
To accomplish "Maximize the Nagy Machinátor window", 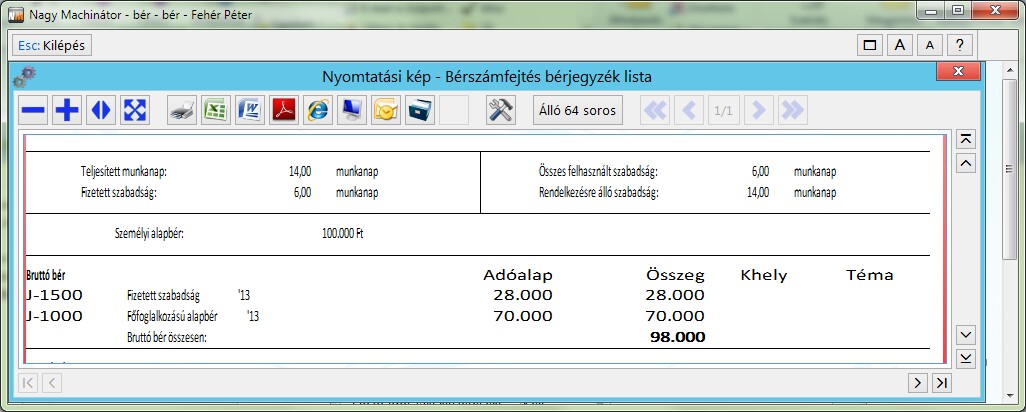I will [x=957, y=11].
